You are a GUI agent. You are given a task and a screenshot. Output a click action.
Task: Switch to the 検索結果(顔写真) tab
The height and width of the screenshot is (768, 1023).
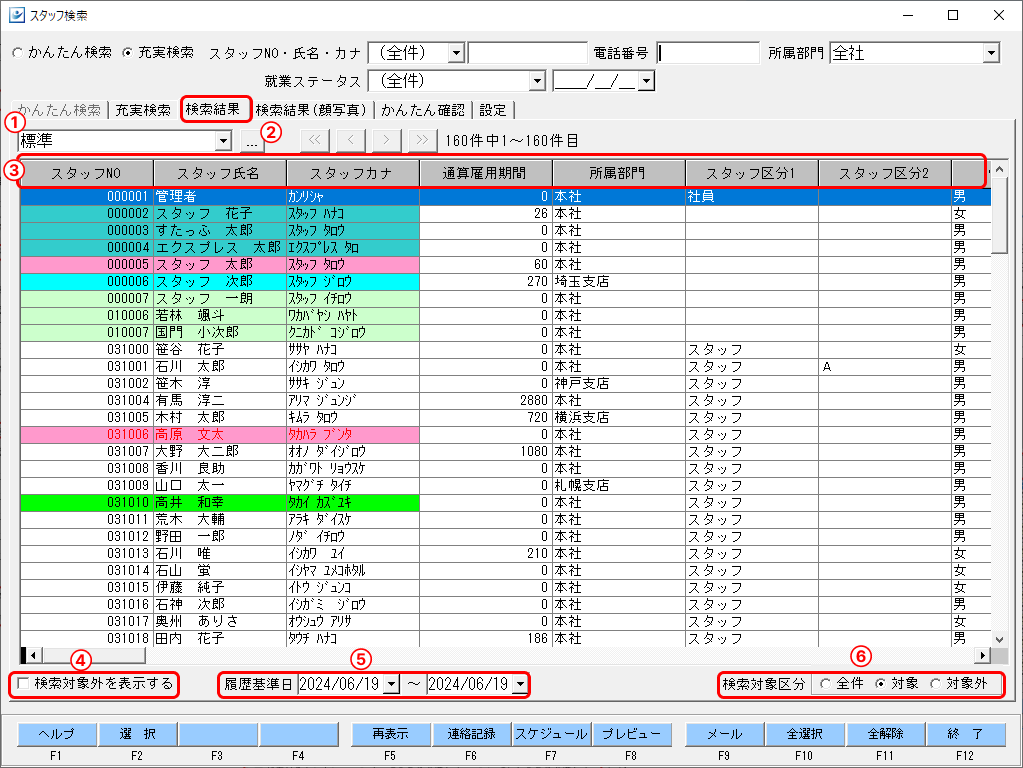click(x=311, y=110)
